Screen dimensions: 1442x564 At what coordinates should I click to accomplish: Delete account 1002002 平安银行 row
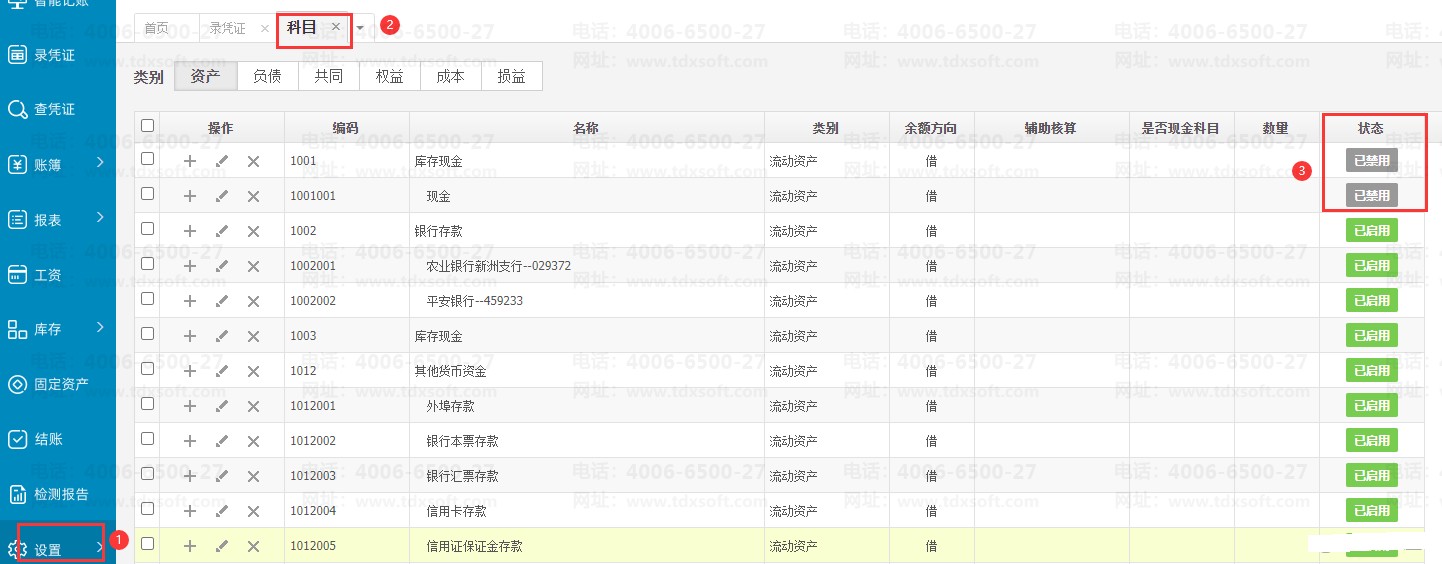coord(253,301)
